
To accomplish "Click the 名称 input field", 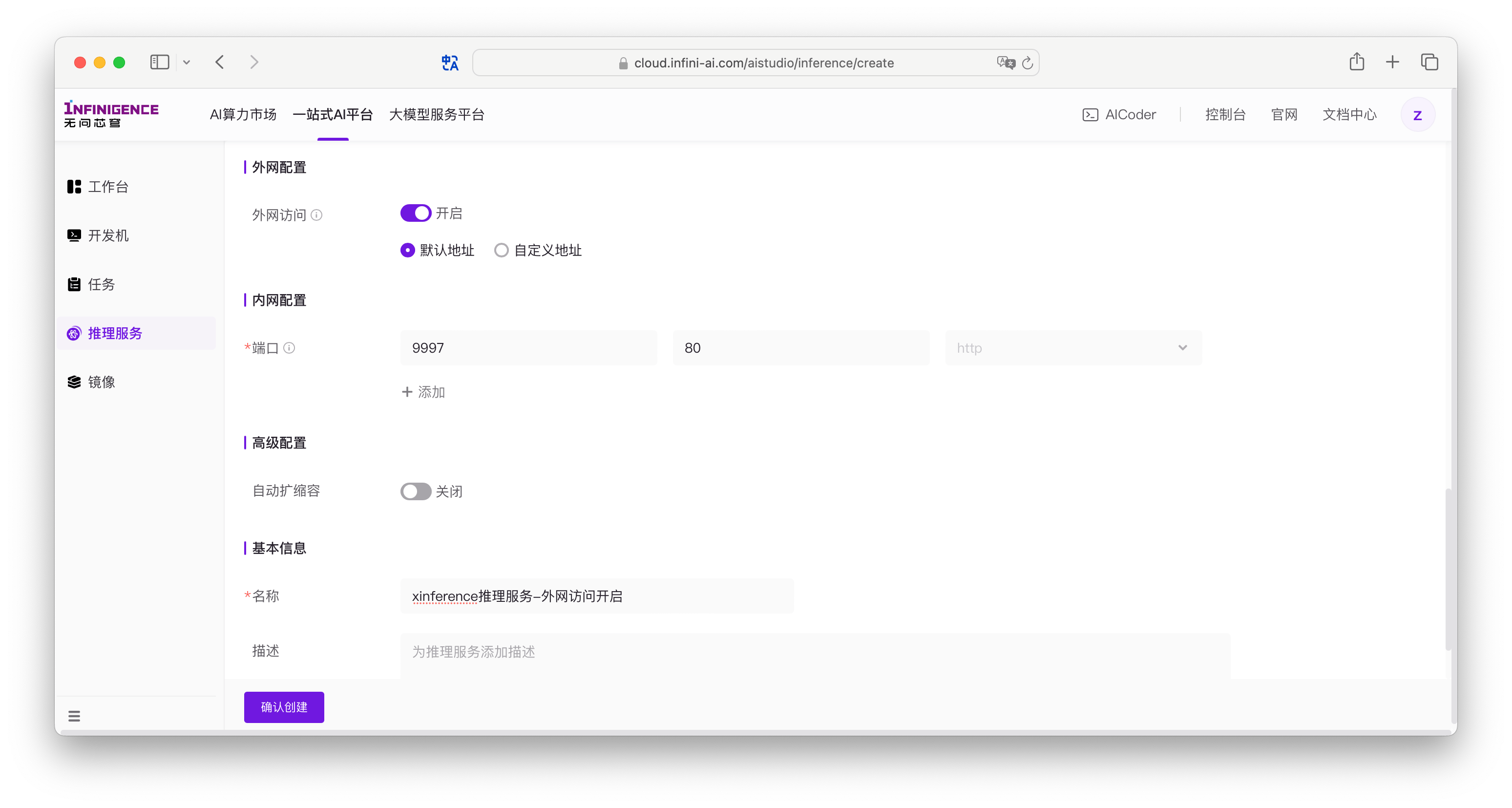I will [x=597, y=596].
